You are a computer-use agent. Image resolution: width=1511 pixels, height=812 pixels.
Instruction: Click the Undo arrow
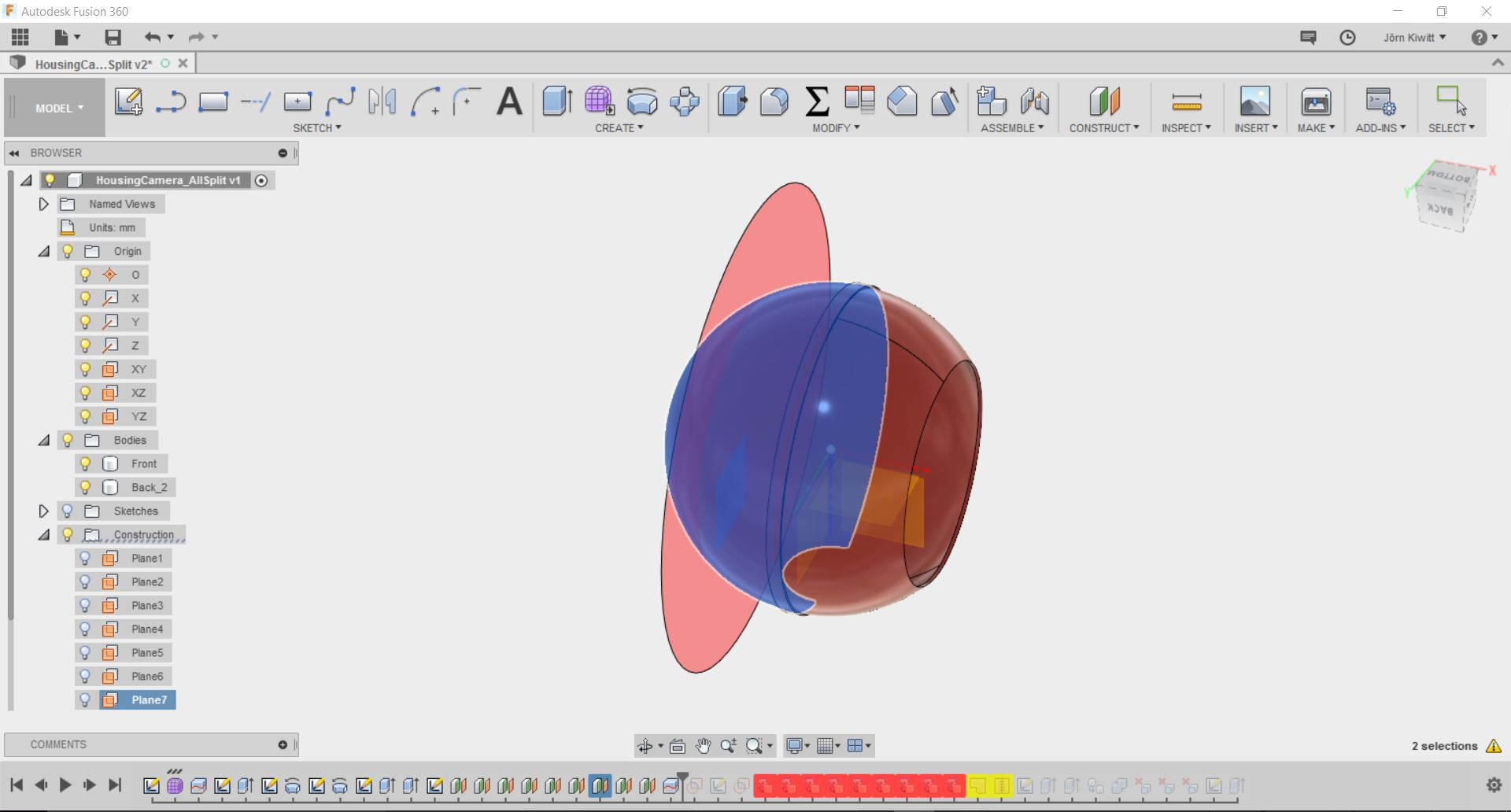153,37
